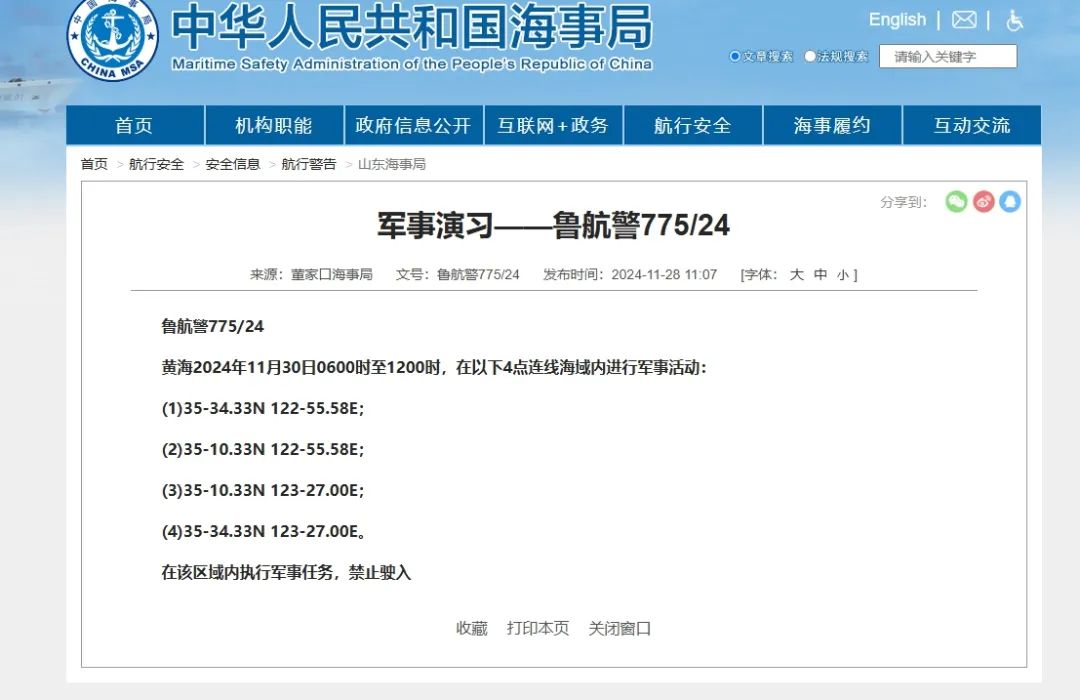Go to 山东海事局 in the breadcrumb
The width and height of the screenshot is (1080, 700).
[x=392, y=164]
